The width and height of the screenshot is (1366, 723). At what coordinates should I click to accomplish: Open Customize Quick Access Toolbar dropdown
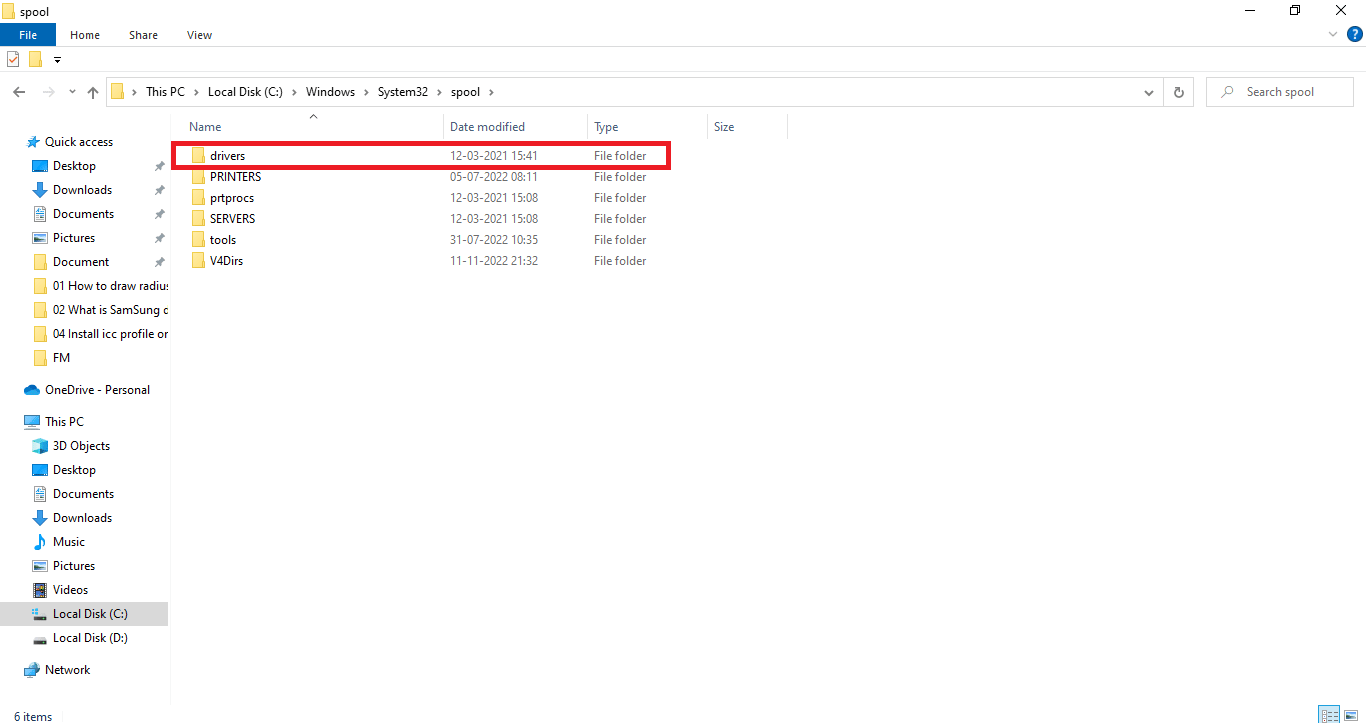(x=57, y=60)
